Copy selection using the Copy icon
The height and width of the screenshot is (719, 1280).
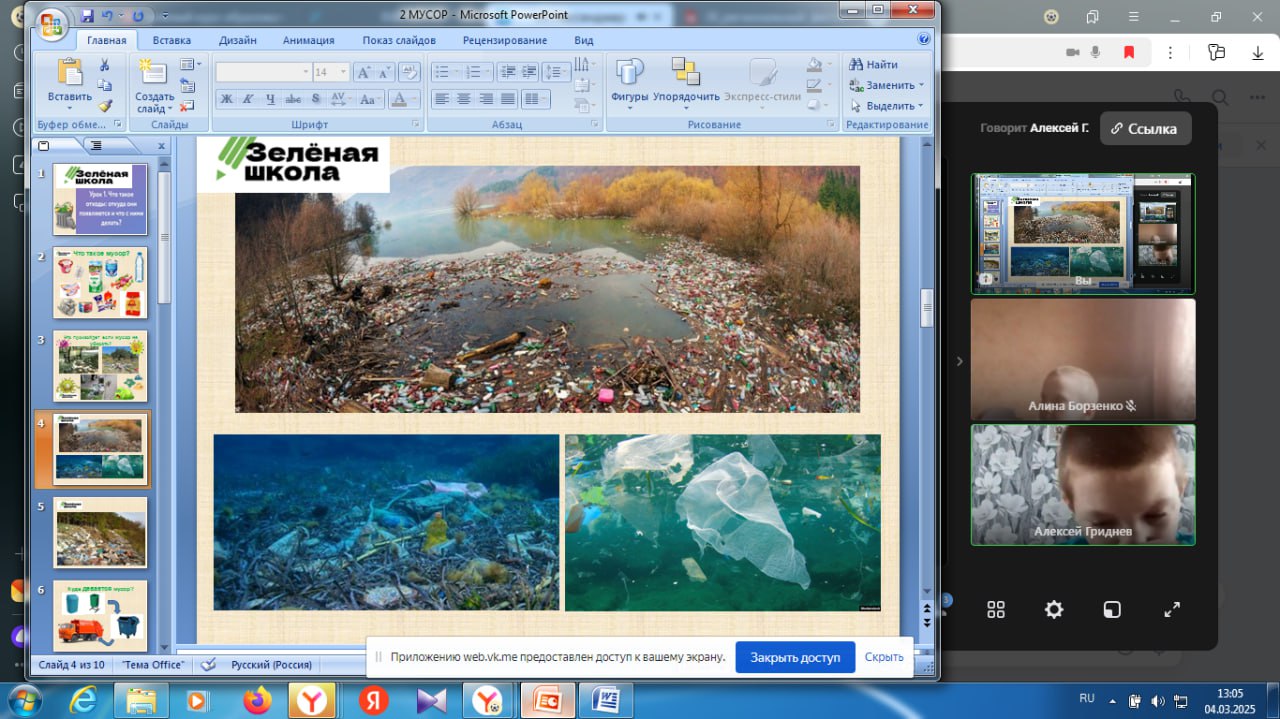point(105,85)
